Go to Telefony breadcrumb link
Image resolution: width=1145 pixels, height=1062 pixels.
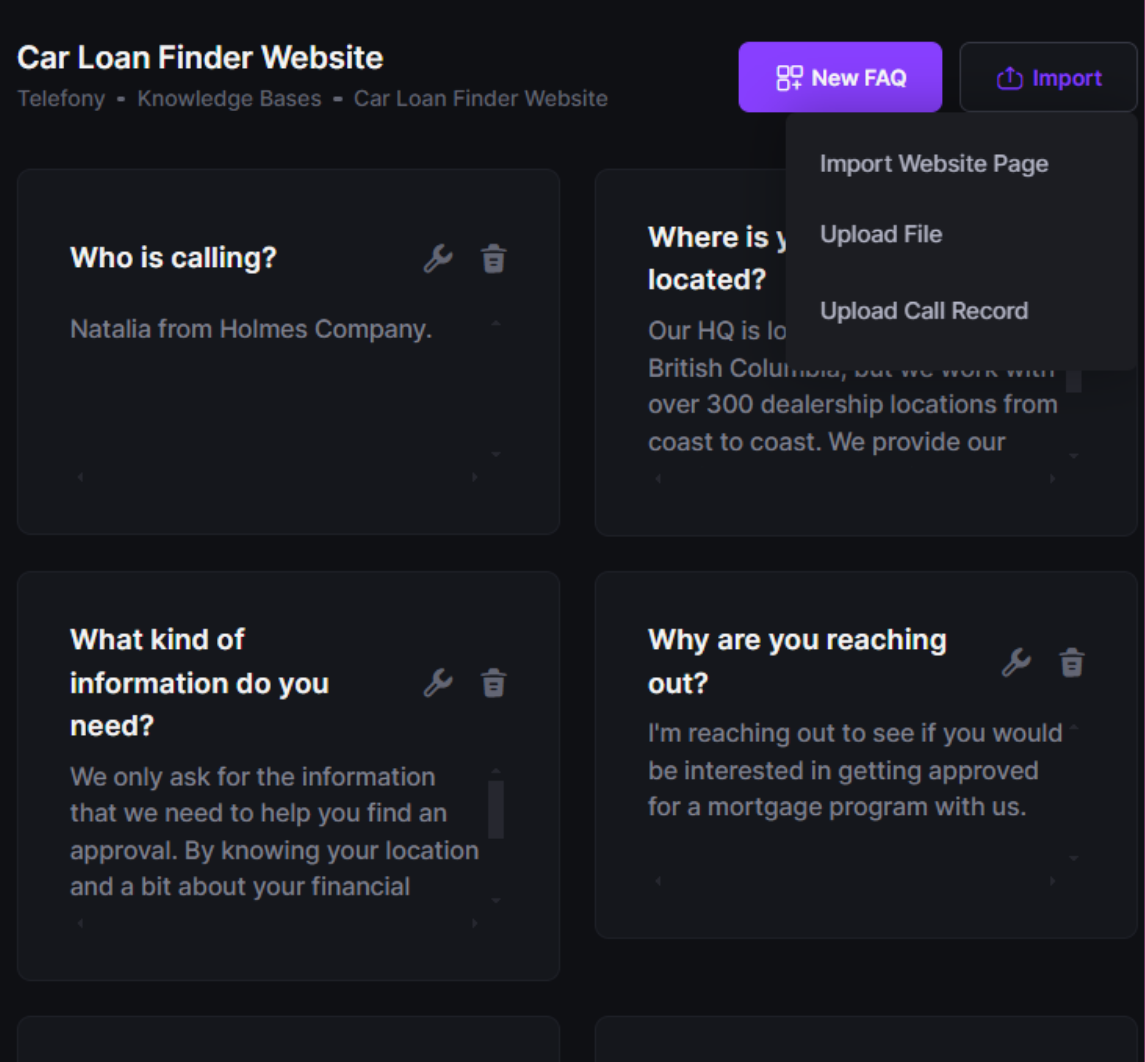(x=61, y=99)
